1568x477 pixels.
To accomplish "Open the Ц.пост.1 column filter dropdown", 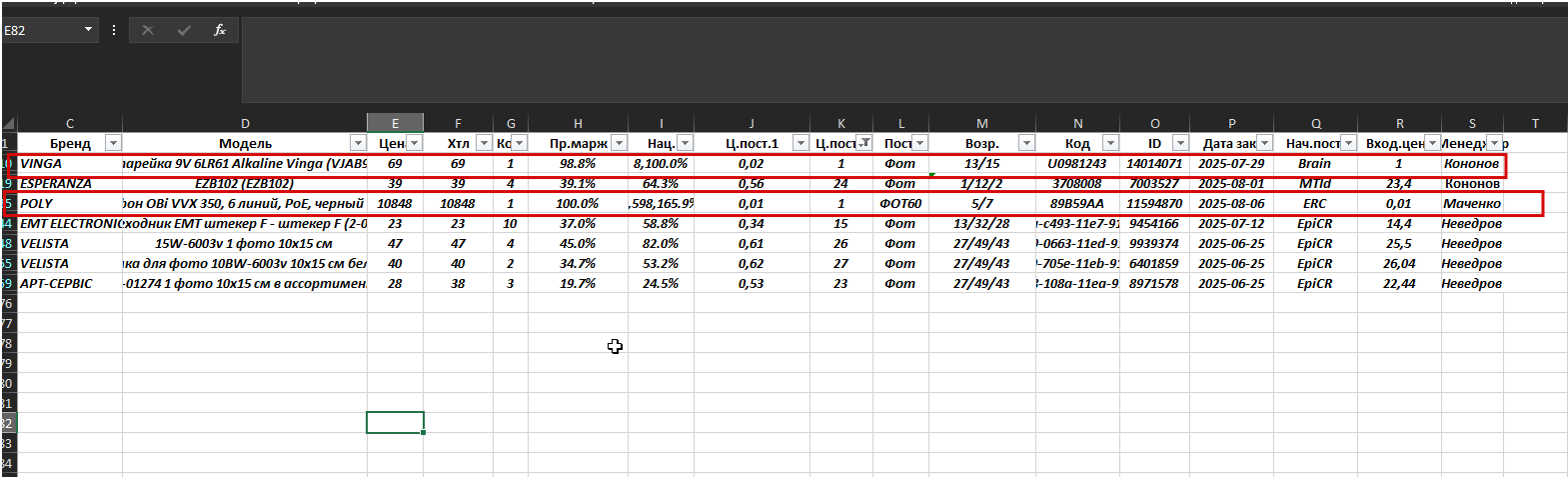I will 800,143.
